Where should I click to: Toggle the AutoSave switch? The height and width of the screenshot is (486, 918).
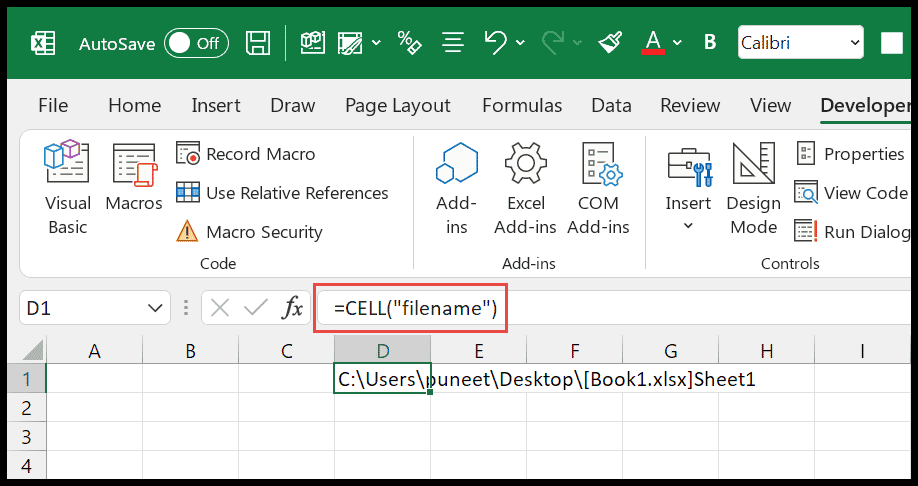pos(196,43)
